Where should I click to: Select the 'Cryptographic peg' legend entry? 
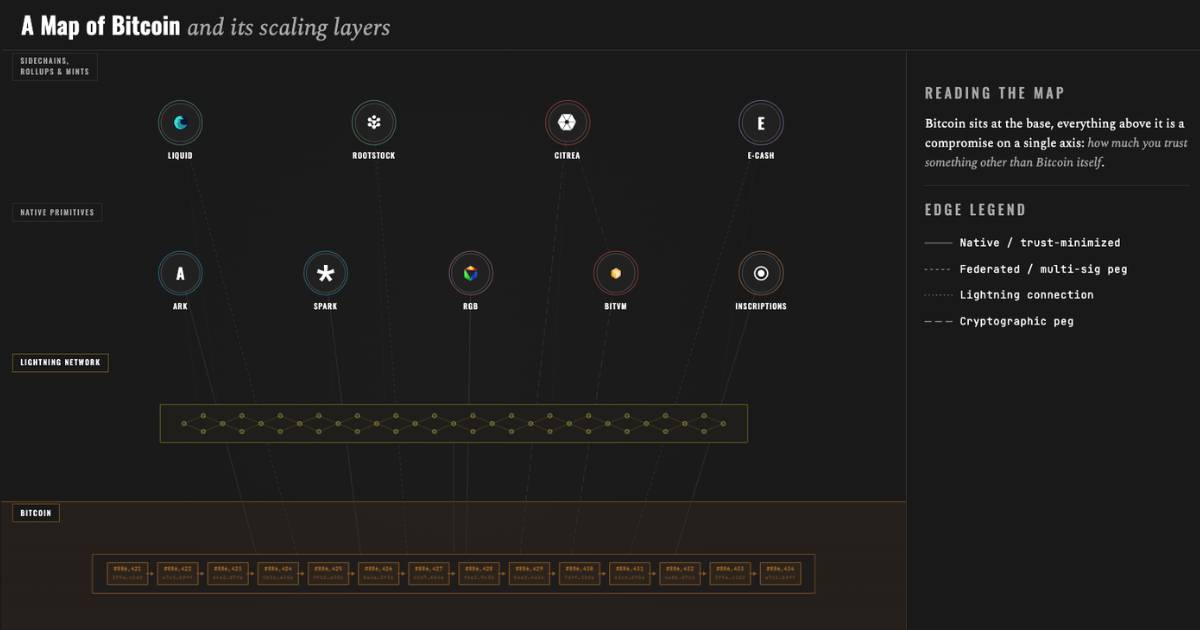tap(999, 321)
